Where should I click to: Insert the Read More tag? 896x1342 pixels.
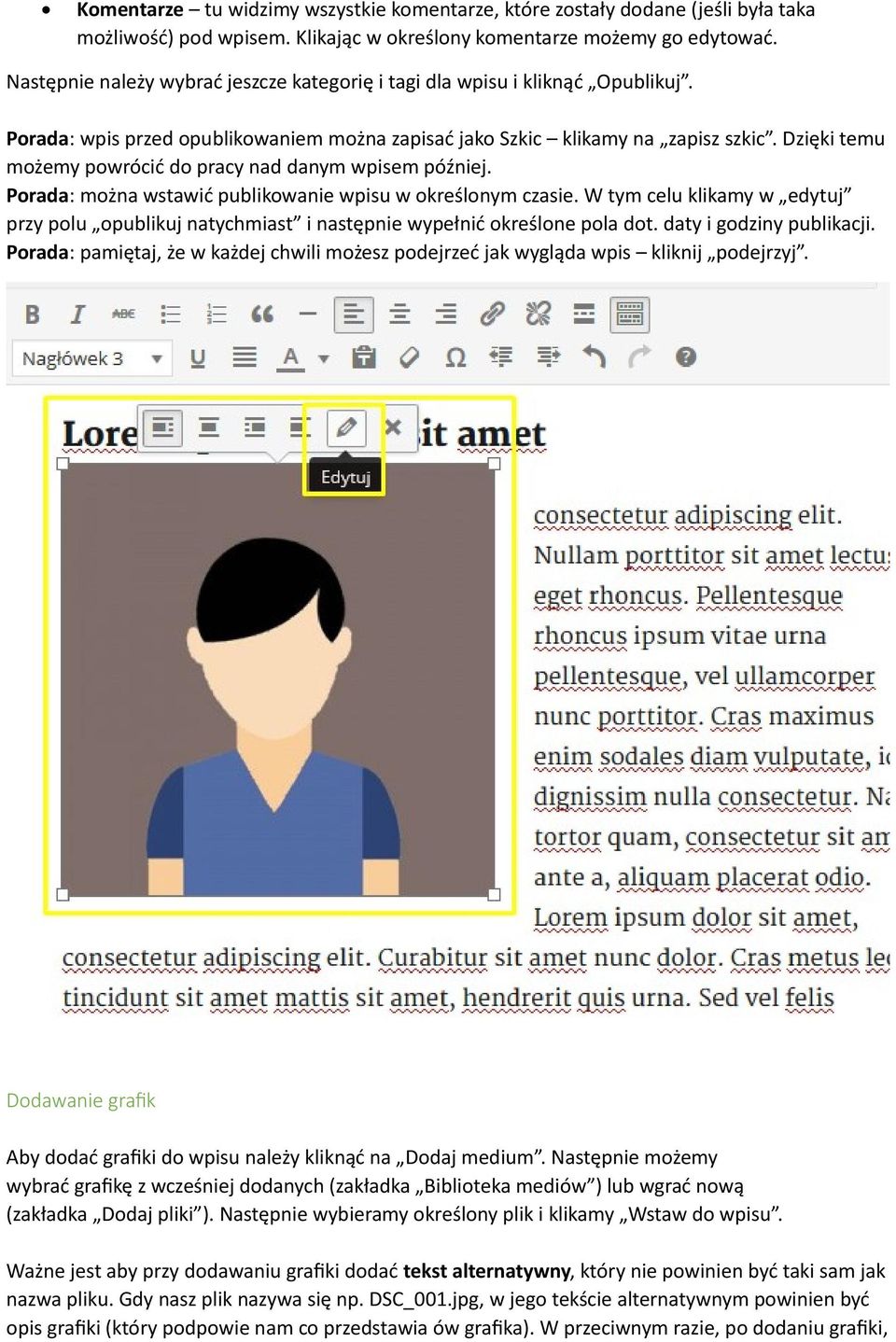[x=584, y=315]
